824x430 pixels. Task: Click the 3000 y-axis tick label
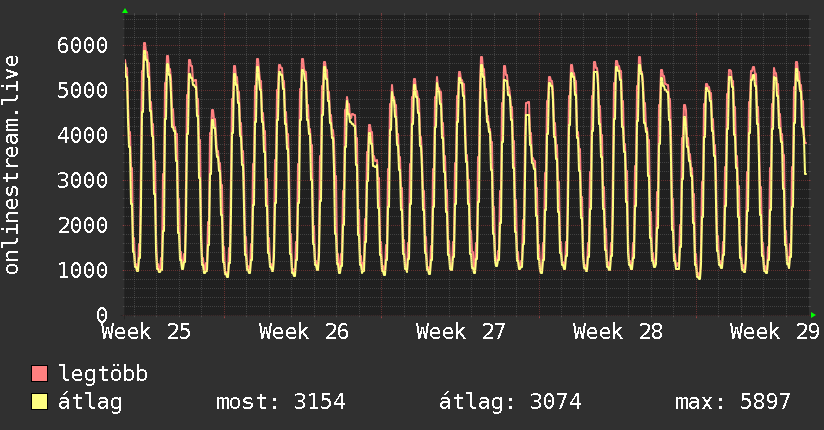(83, 180)
